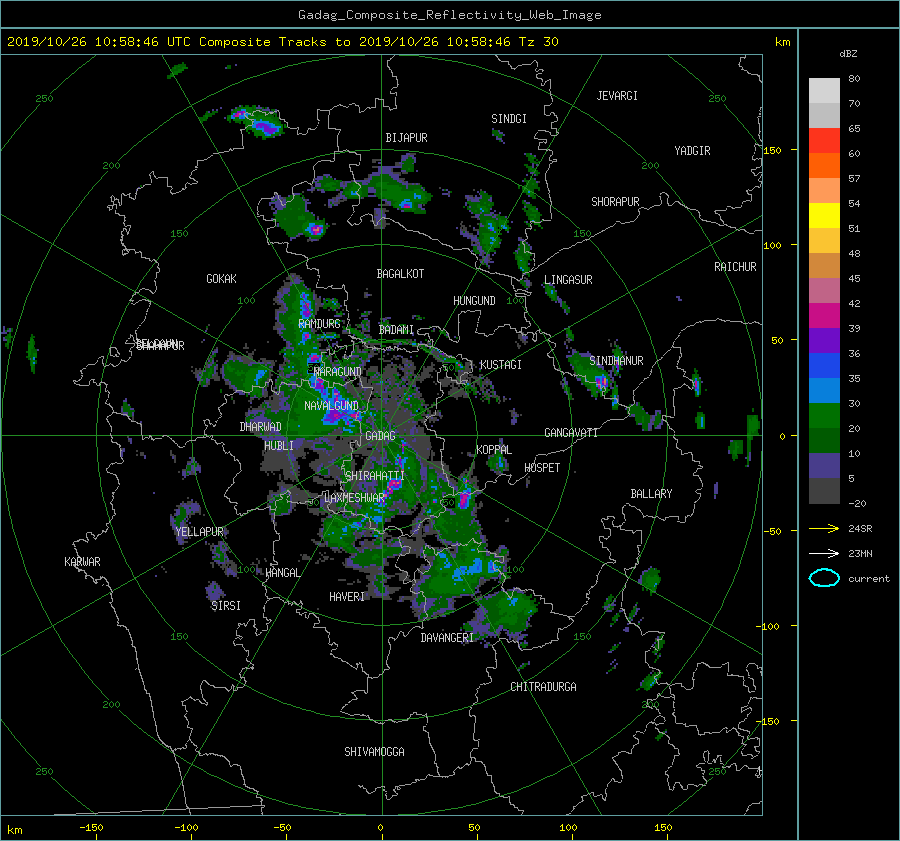Click the dBZ legend heading
900x841 pixels.
848,53
